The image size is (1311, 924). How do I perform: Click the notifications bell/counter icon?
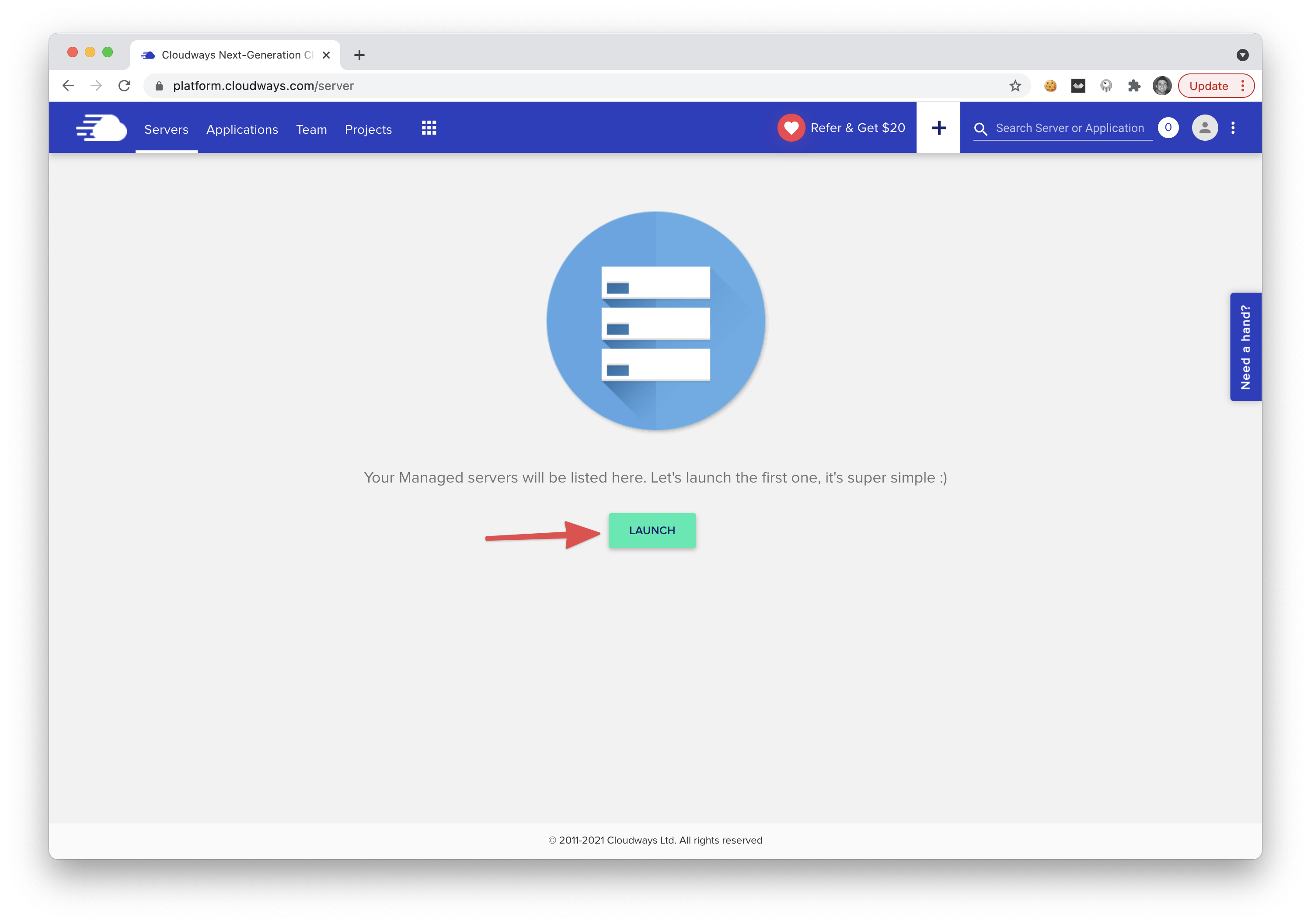pyautogui.click(x=1168, y=128)
